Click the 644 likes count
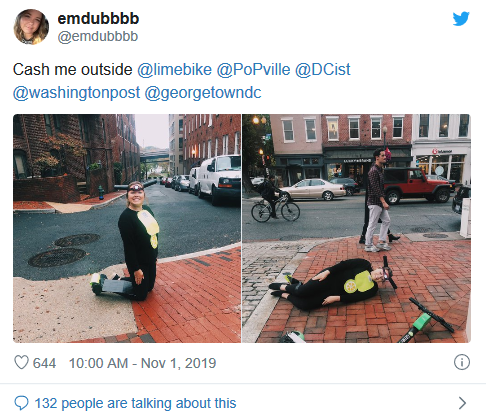This screenshot has height=420, width=486. coord(44,363)
